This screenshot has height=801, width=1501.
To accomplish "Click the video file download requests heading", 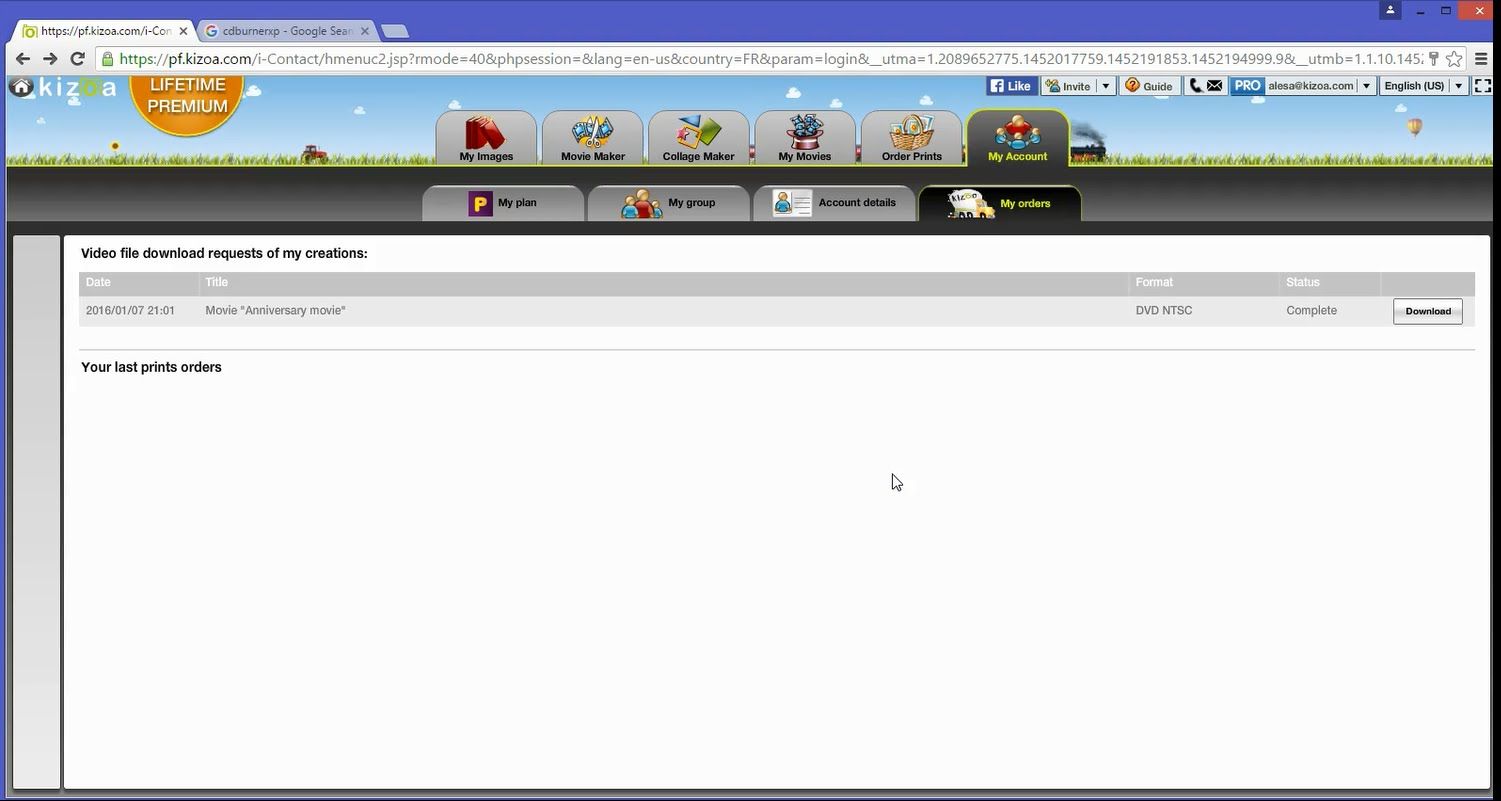I will 224,254.
